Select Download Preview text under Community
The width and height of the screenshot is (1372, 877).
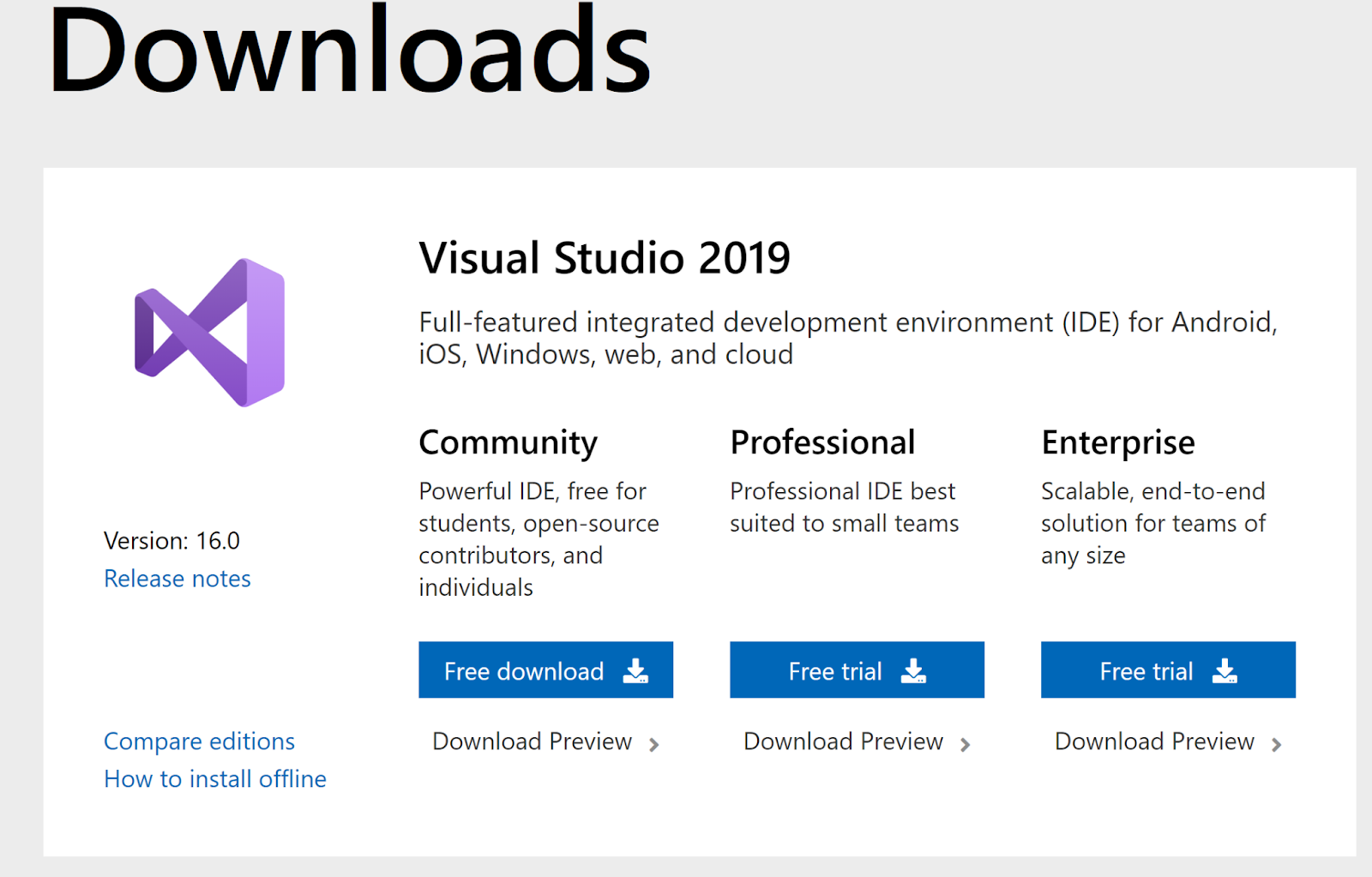point(532,742)
